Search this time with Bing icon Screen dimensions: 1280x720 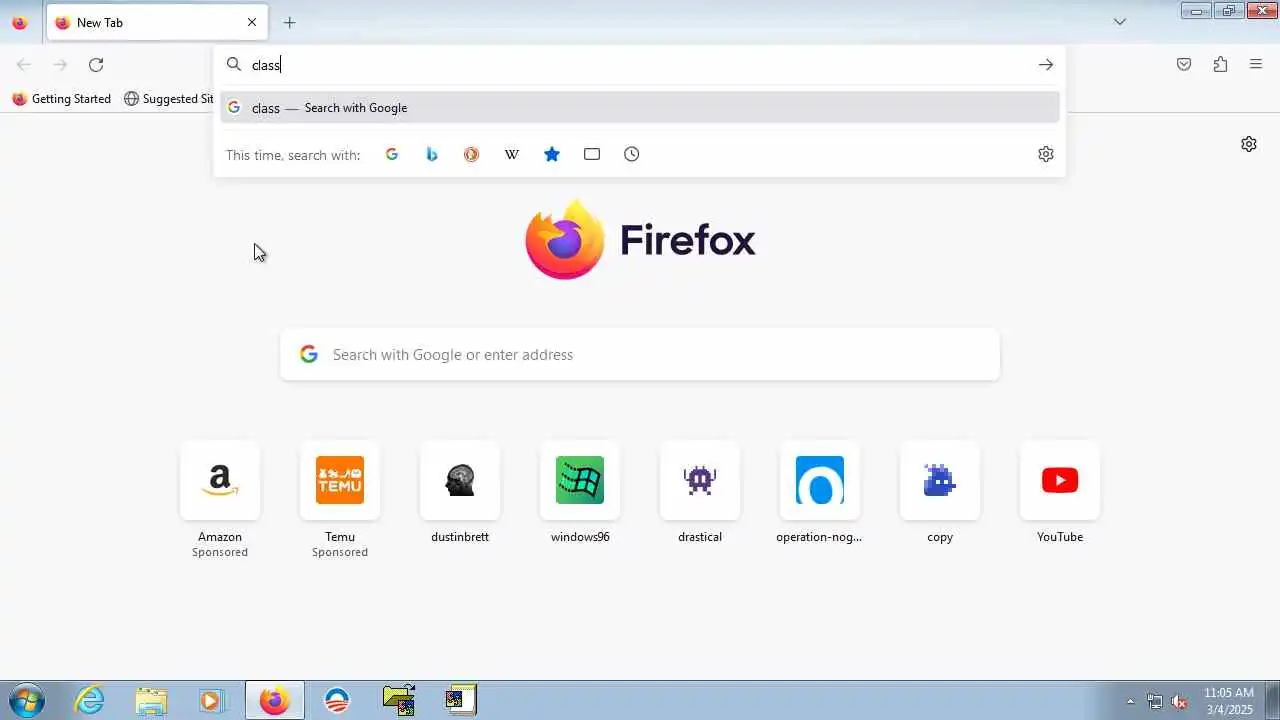432,154
